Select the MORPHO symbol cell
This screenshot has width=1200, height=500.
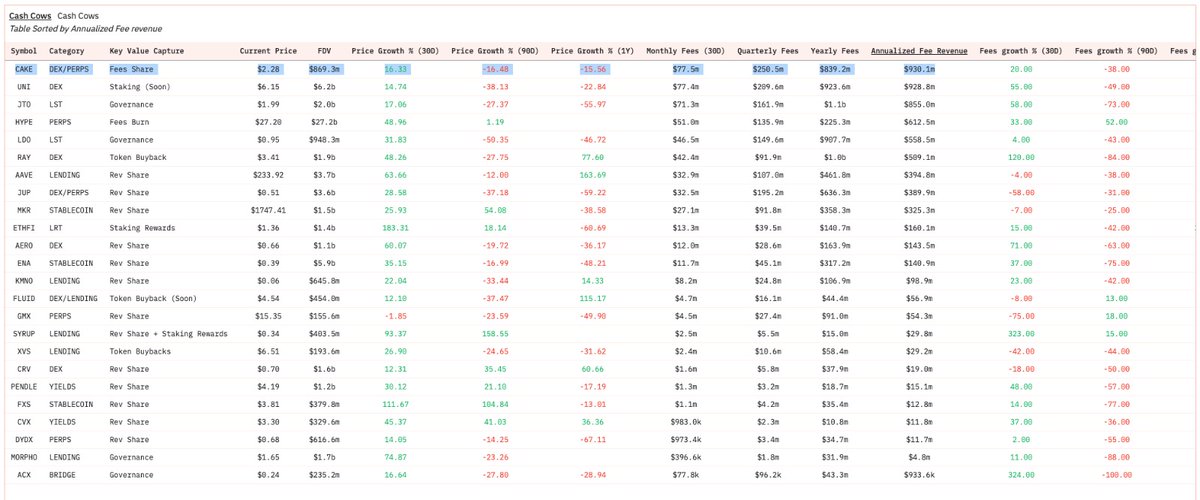25,456
